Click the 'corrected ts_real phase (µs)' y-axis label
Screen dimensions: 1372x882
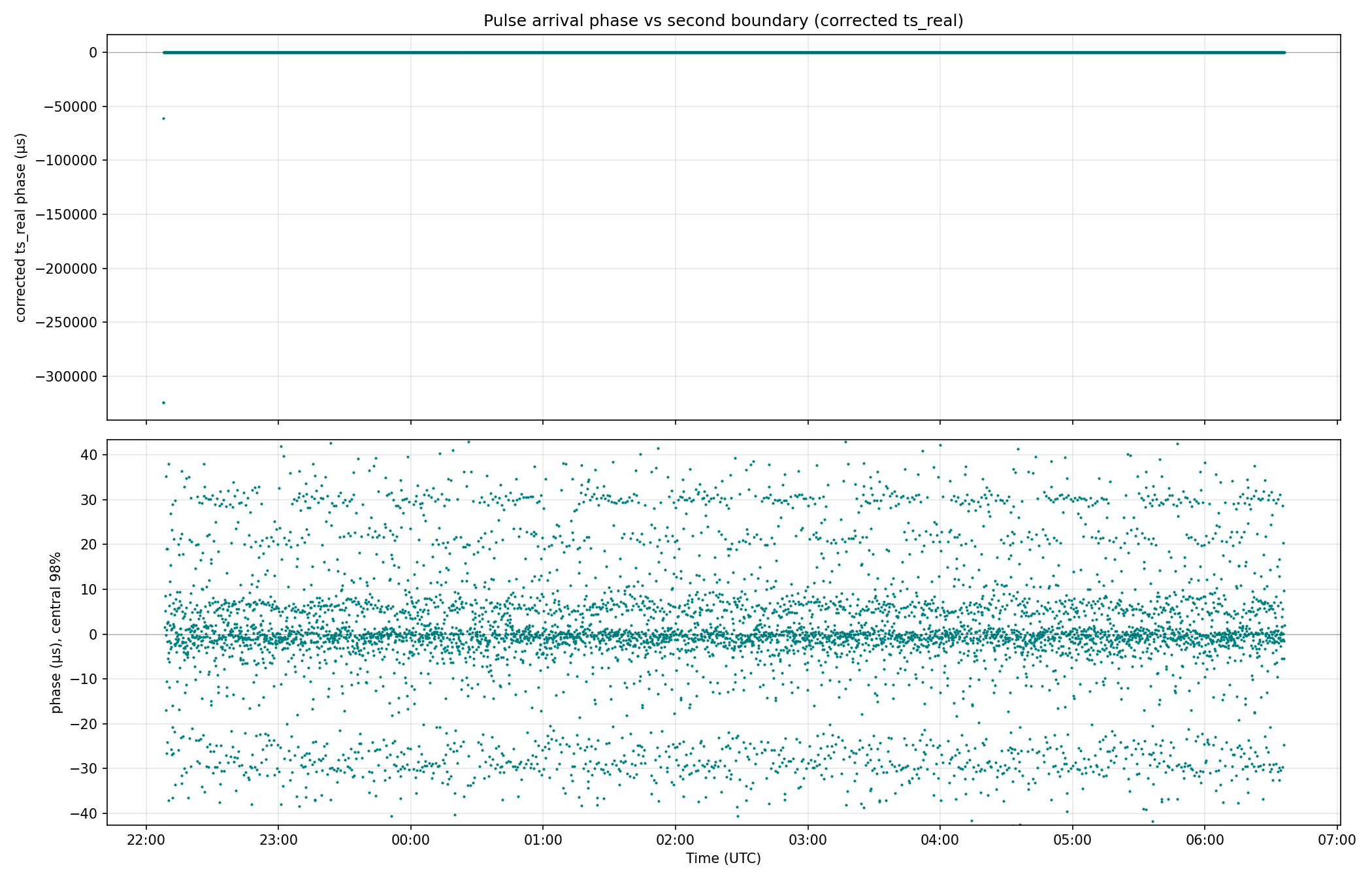pyautogui.click(x=20, y=227)
